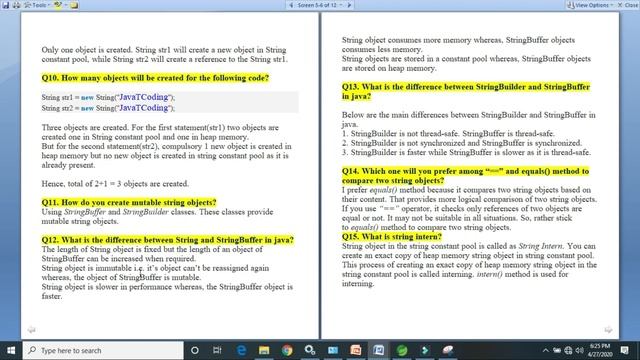Screen dimensions: 640x360
Task: Open the Tools menu
Action: pyautogui.click(x=37, y=5)
